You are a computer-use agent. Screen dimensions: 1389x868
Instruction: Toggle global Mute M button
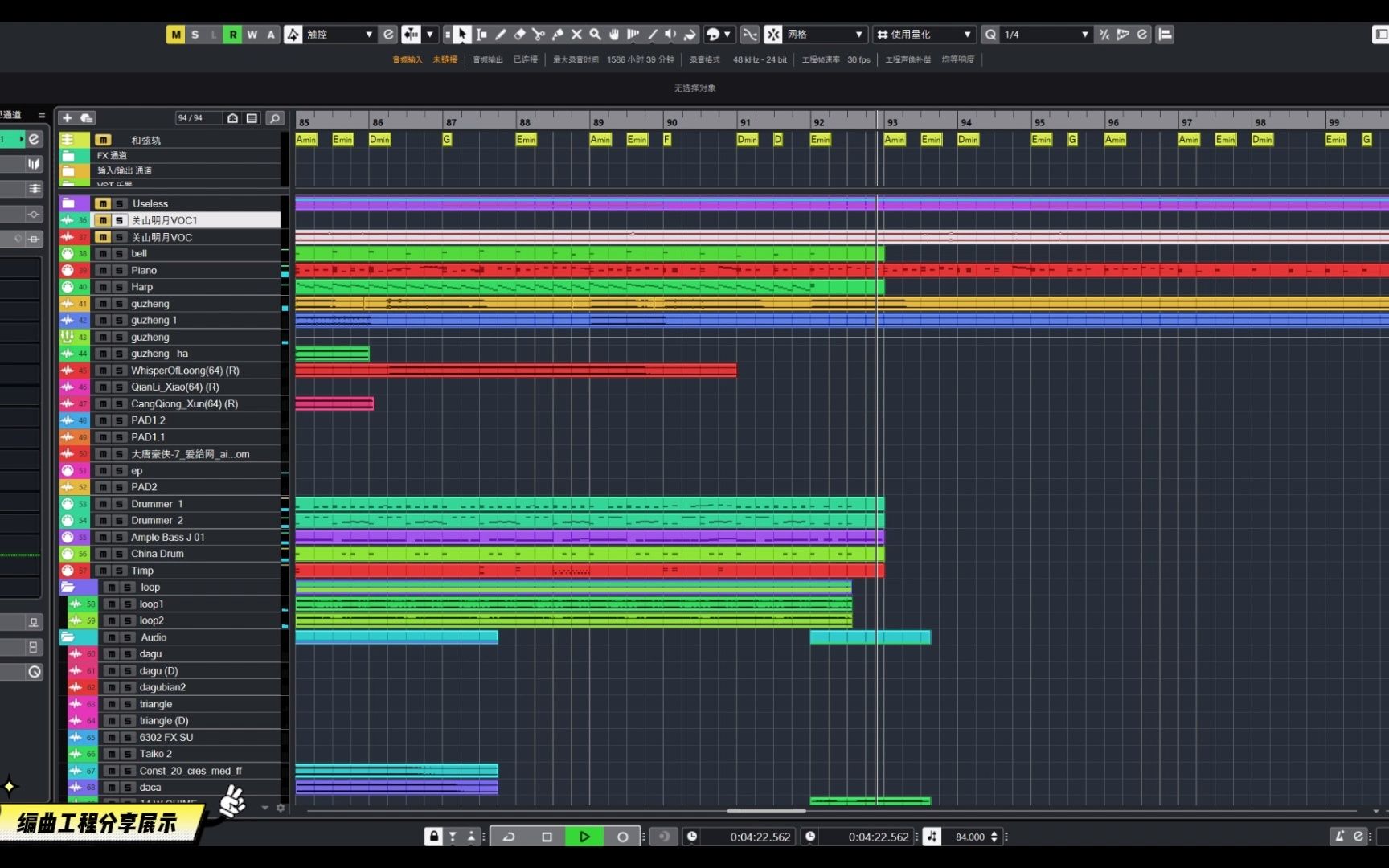(x=175, y=35)
